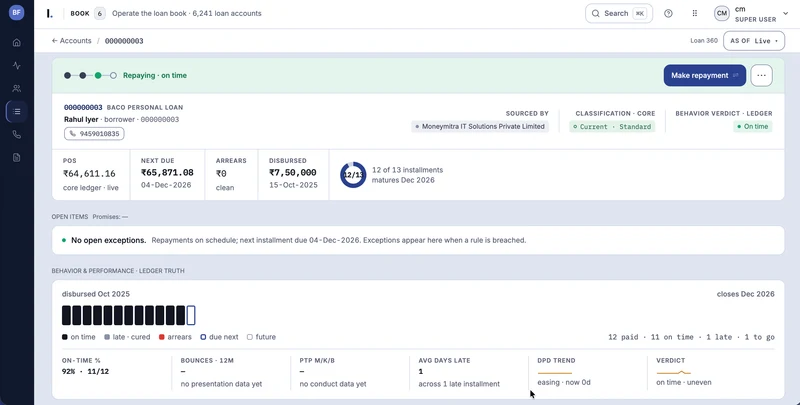Click the Make repayment button
Screen dimensions: 800x405
point(705,75)
